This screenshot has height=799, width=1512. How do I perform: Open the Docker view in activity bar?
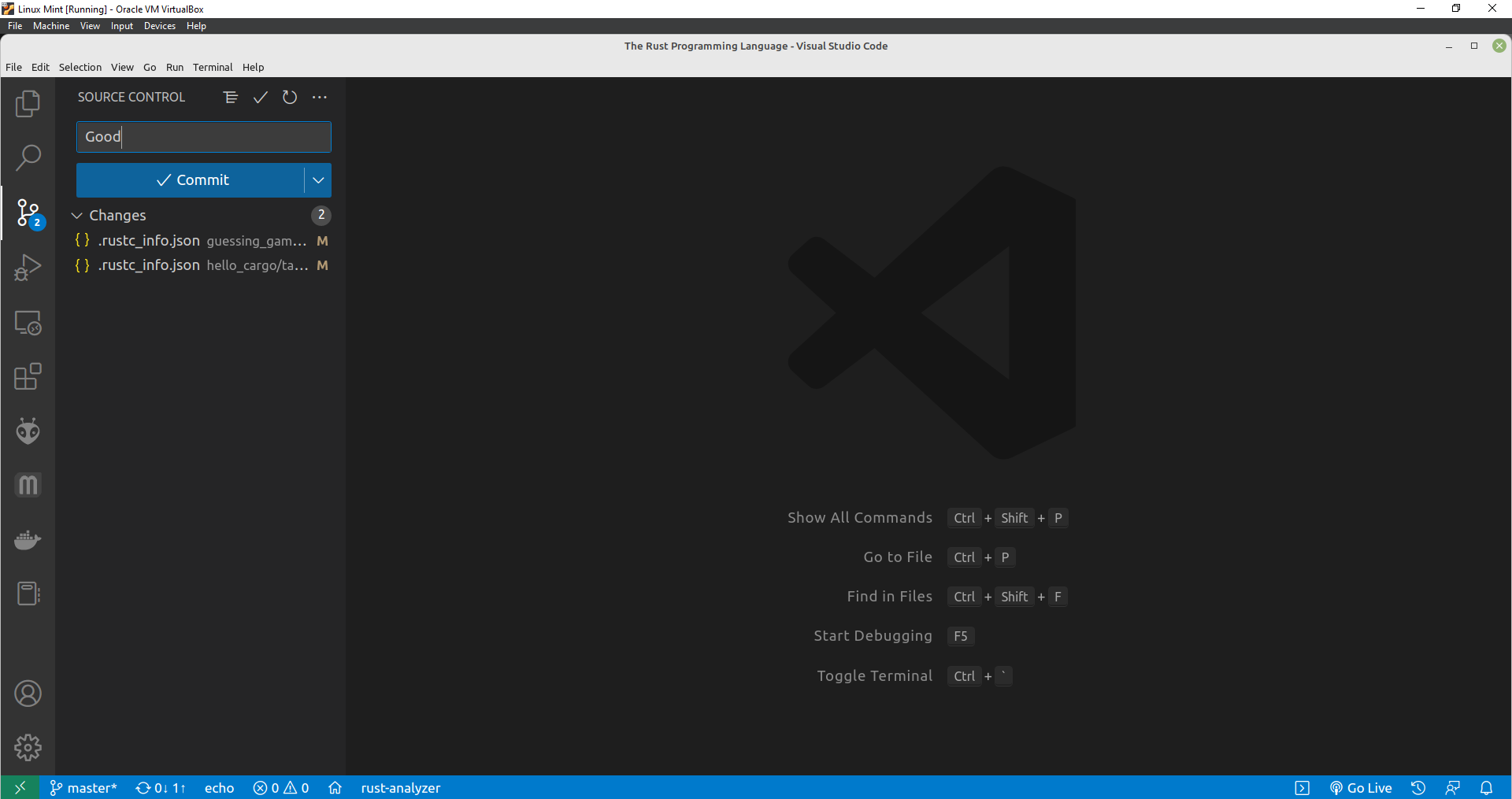coord(28,540)
